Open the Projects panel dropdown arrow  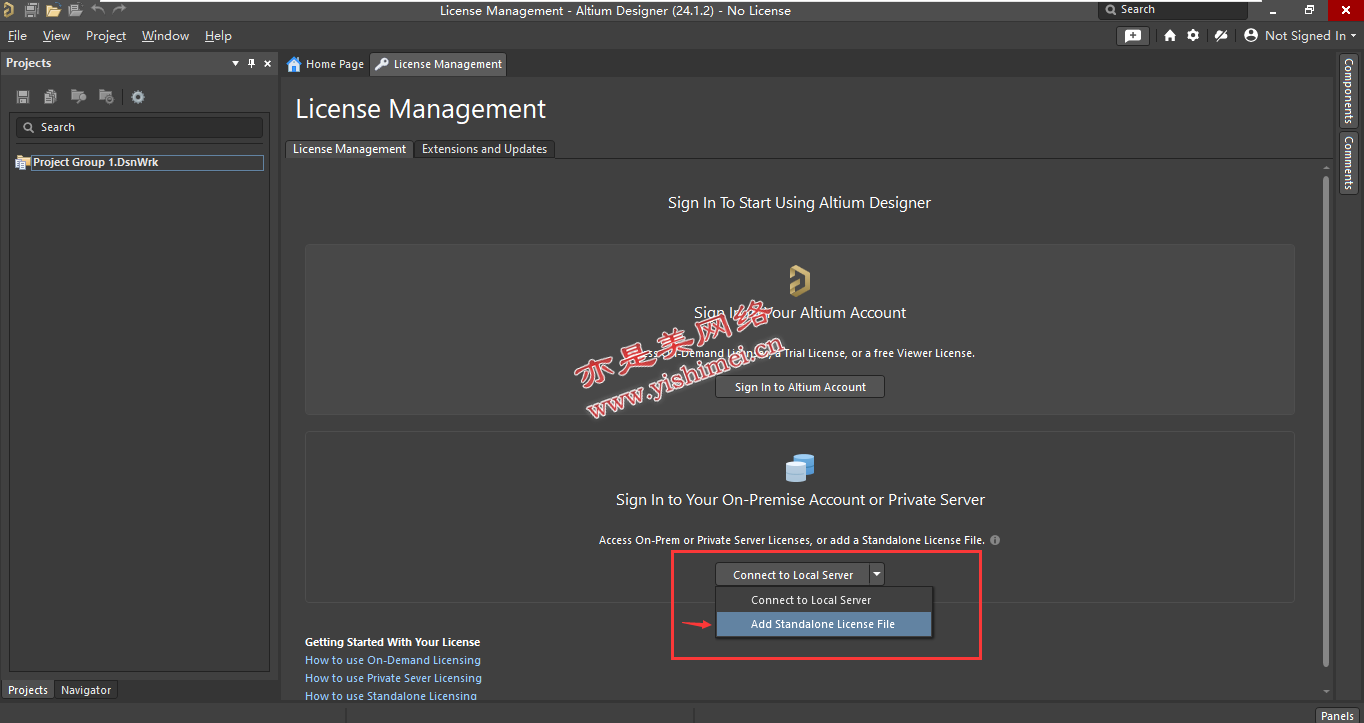(x=236, y=63)
